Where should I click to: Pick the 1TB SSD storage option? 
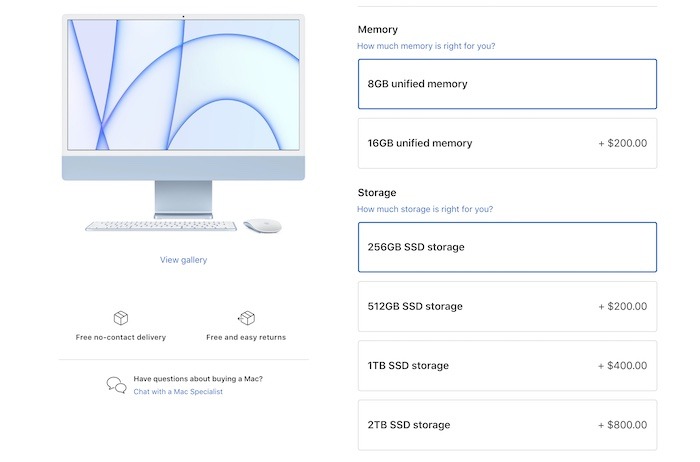coord(507,366)
